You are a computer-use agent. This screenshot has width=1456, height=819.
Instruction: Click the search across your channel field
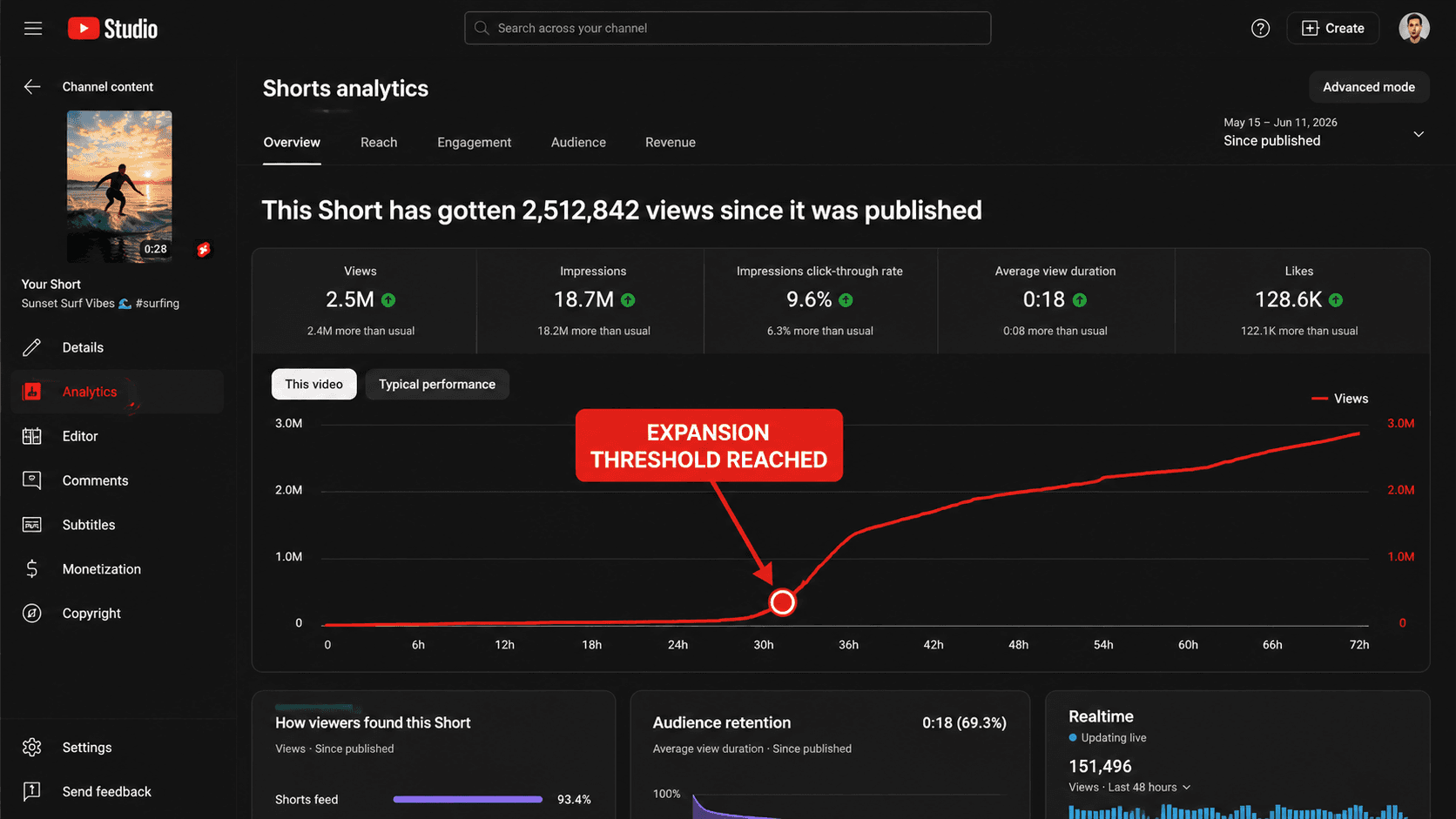click(728, 28)
